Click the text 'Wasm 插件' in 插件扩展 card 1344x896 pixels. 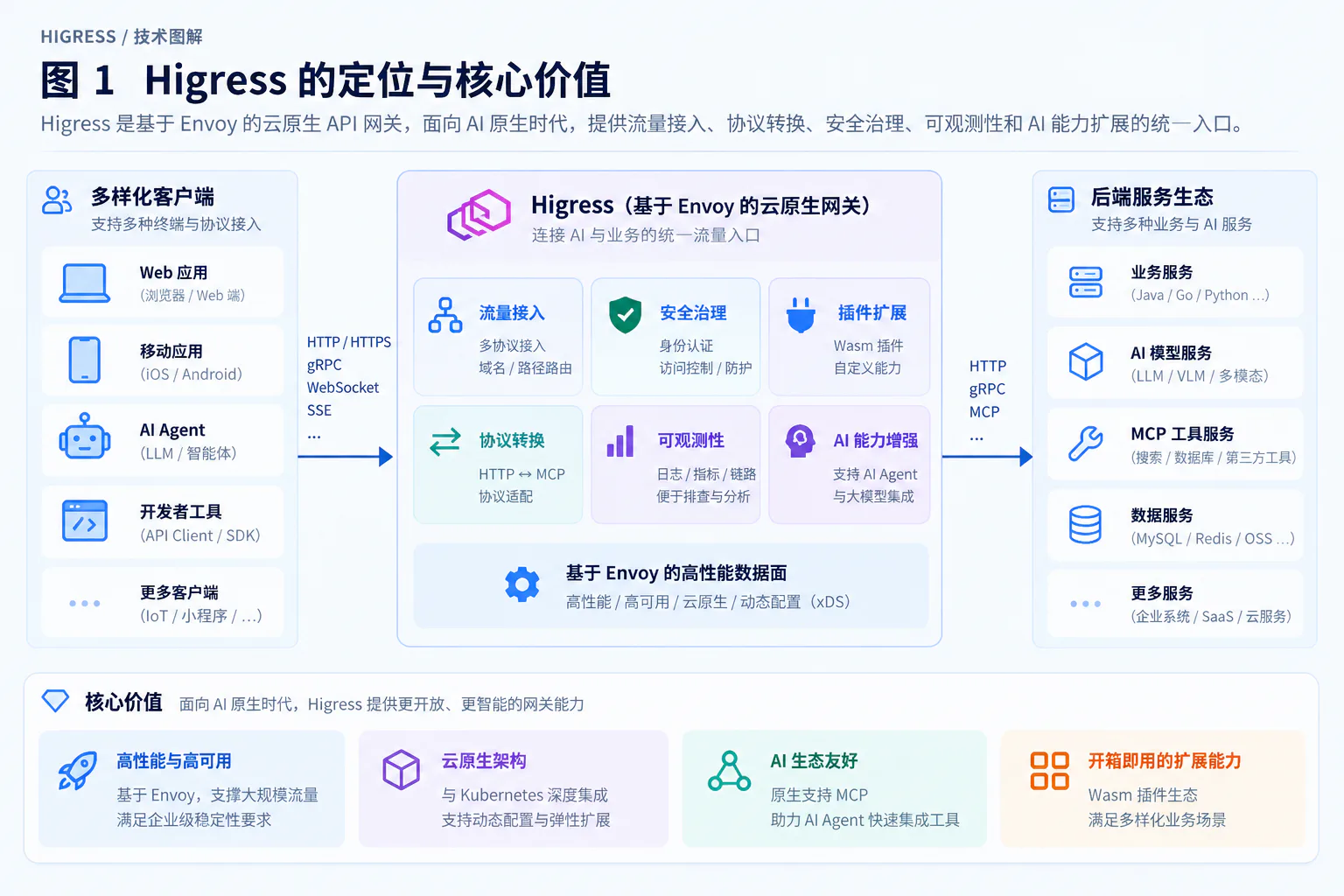tap(868, 346)
